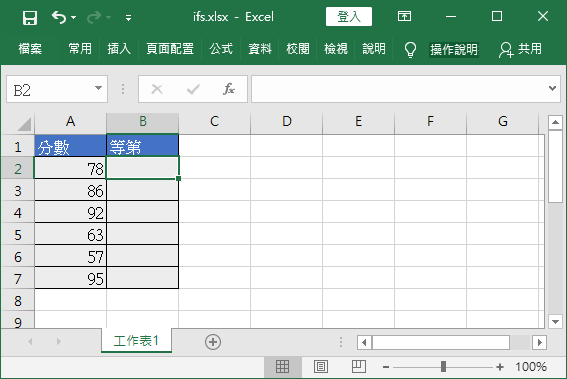Select column E header
The width and height of the screenshot is (567, 379).
tap(358, 122)
